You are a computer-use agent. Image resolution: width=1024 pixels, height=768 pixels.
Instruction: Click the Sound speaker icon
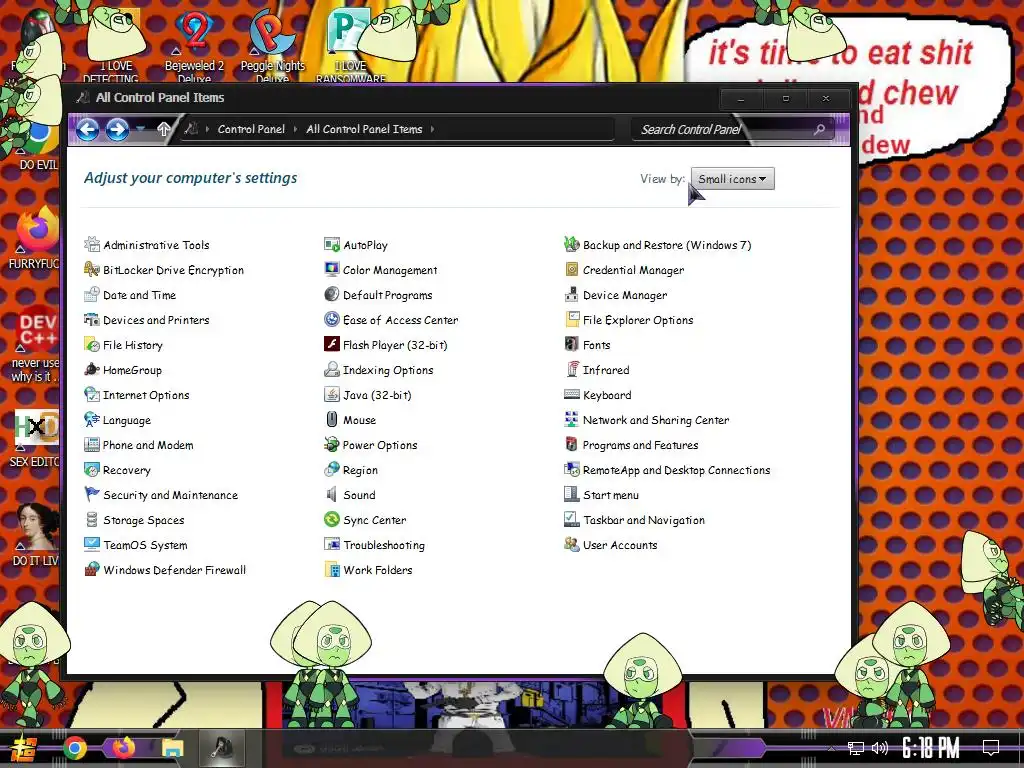332,495
